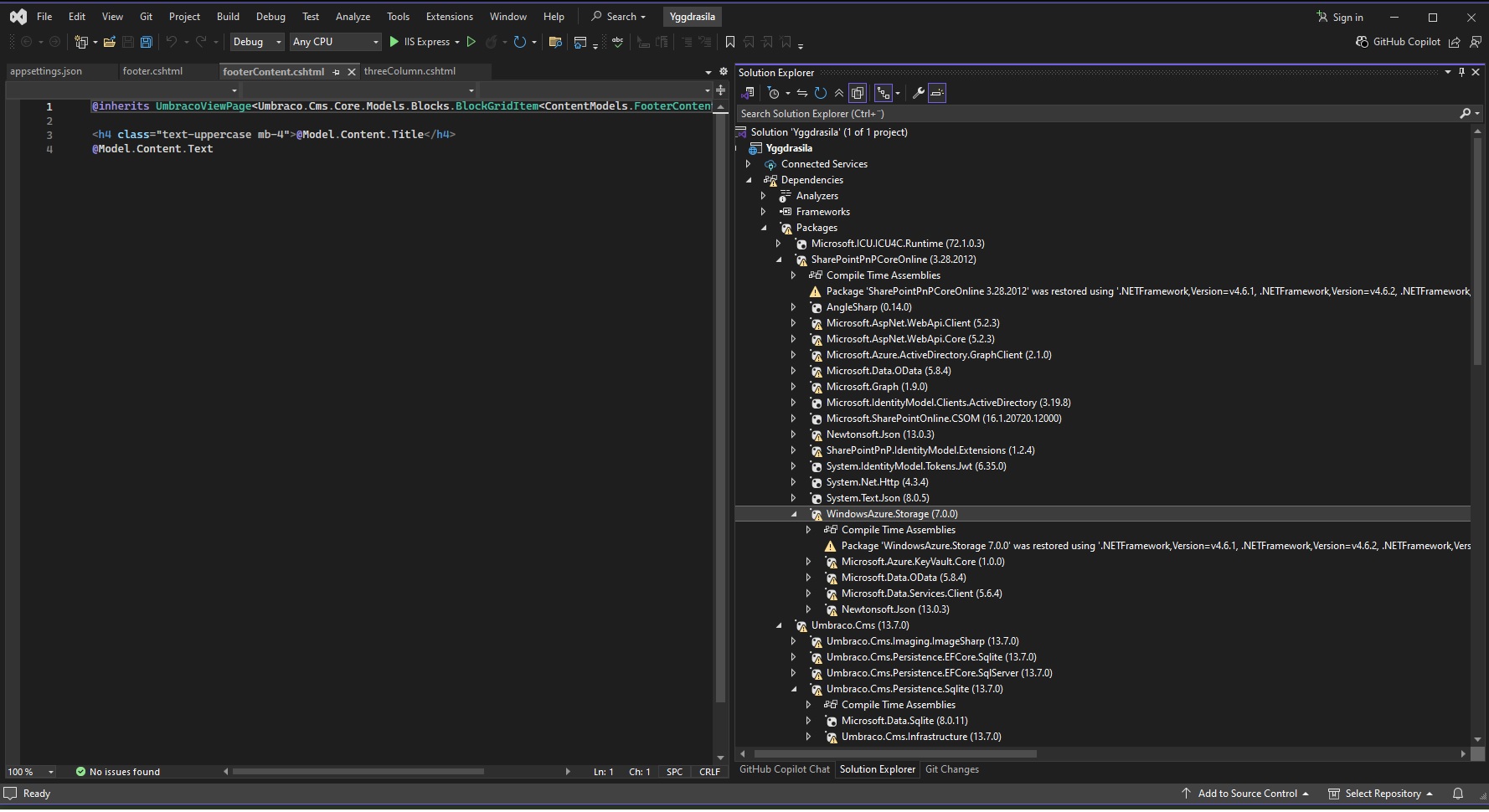This screenshot has height=812, width=1489.
Task: Toggle the file nesting view button
Action: pyautogui.click(x=883, y=93)
